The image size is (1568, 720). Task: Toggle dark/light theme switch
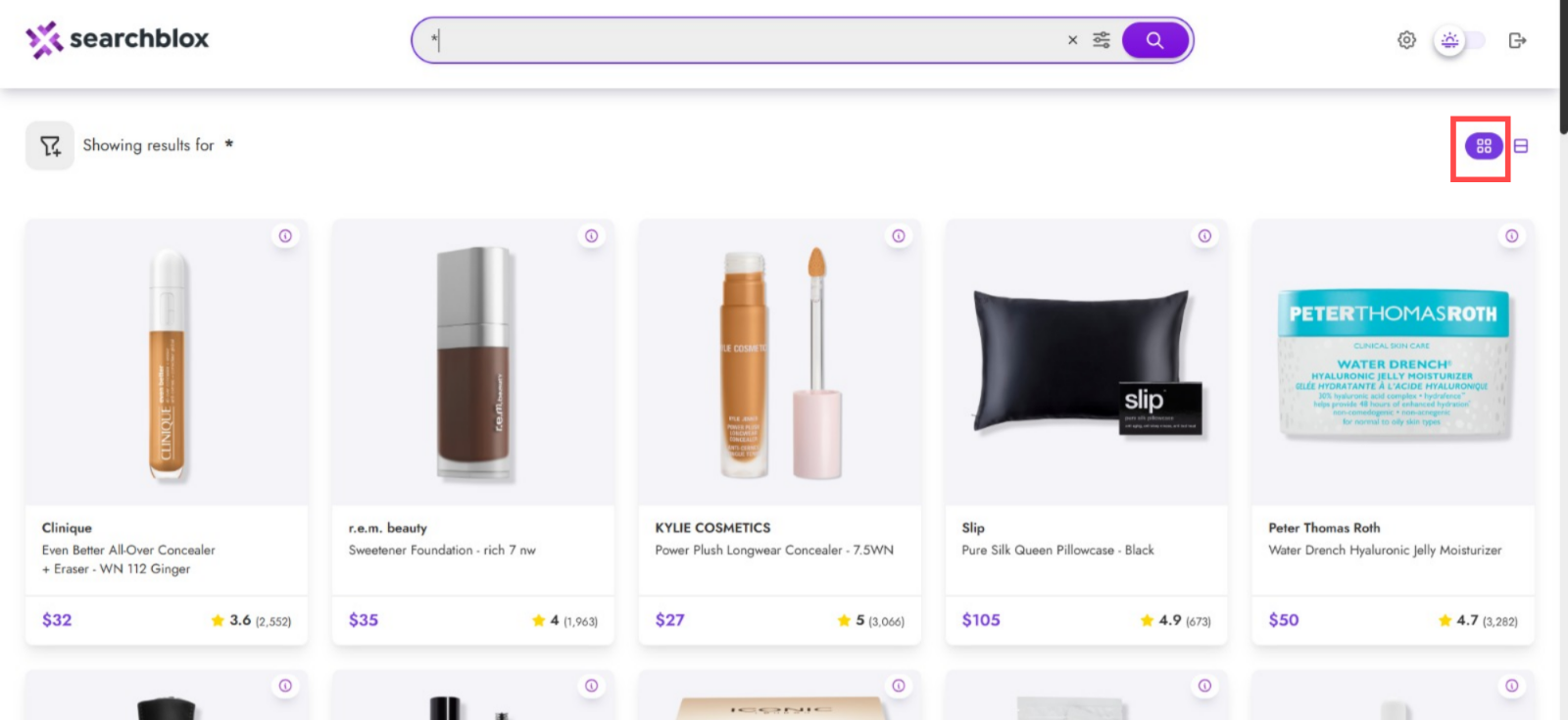(1459, 40)
